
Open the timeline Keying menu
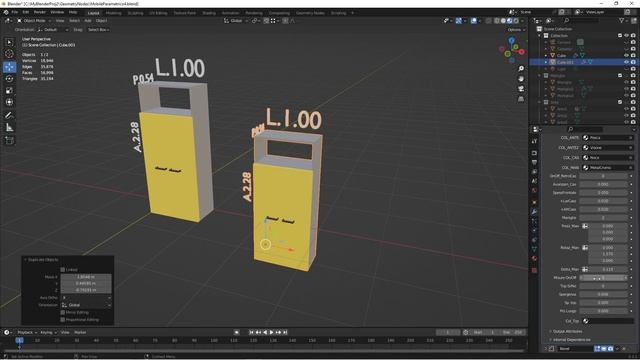click(48, 332)
